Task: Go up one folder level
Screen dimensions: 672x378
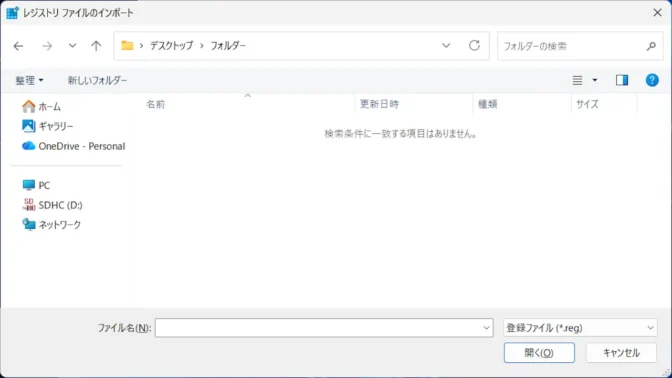Action: pyautogui.click(x=96, y=45)
